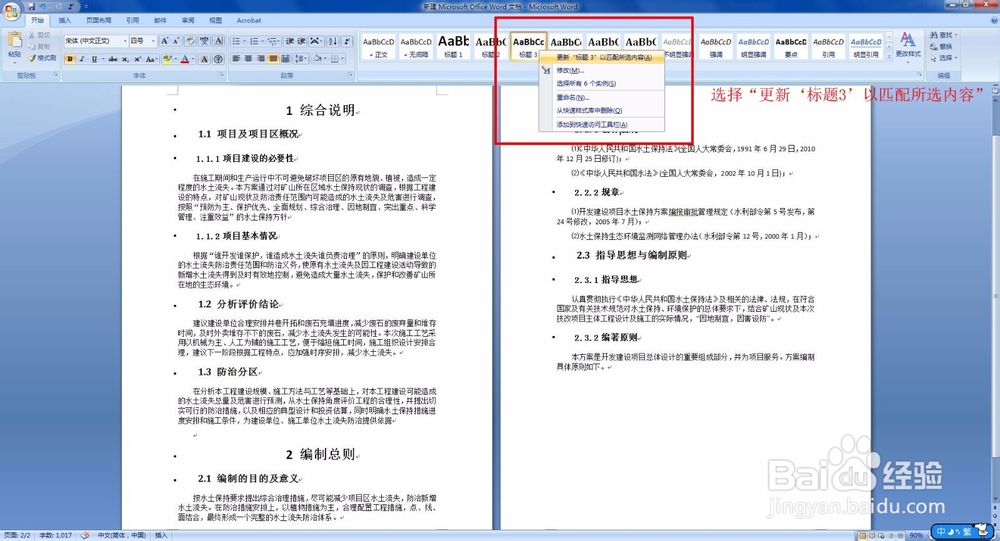Choose 更新"标题 3"以匹配所选内容 menu item

pos(602,57)
